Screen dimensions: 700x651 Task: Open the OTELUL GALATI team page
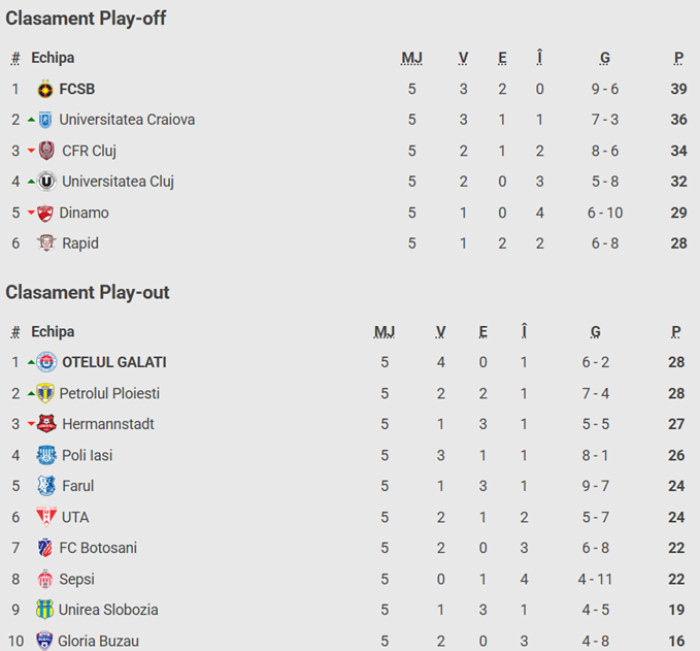114,363
